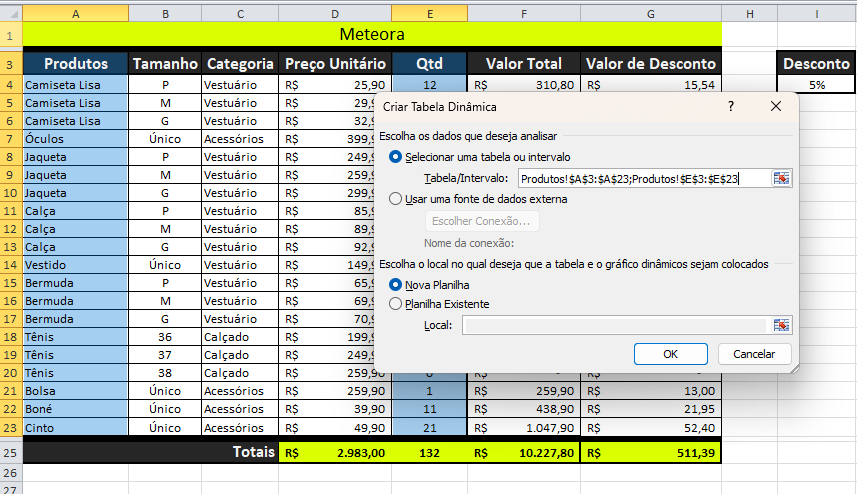The height and width of the screenshot is (494, 857).
Task: Click the Desconto header cell
Action: coord(816,64)
